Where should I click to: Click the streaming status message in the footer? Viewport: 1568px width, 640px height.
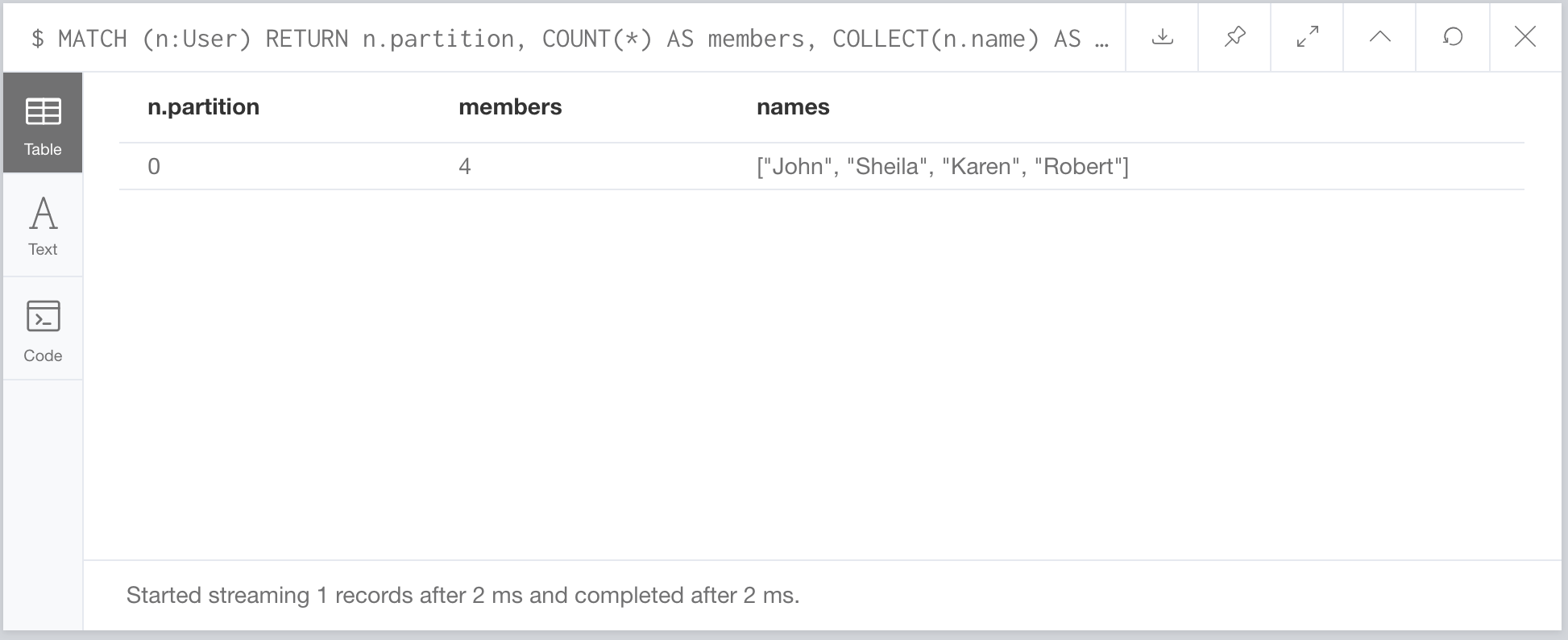(463, 596)
